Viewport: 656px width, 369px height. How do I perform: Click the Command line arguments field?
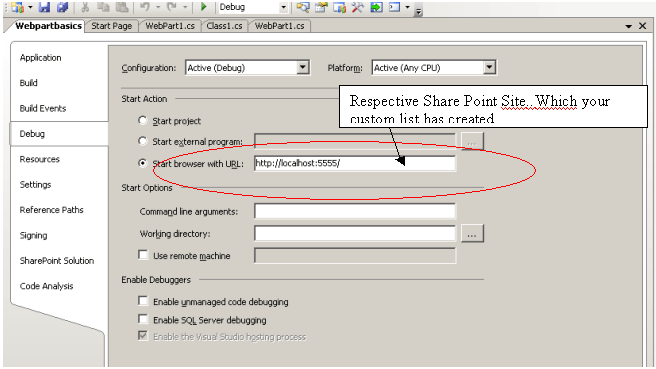coord(355,211)
